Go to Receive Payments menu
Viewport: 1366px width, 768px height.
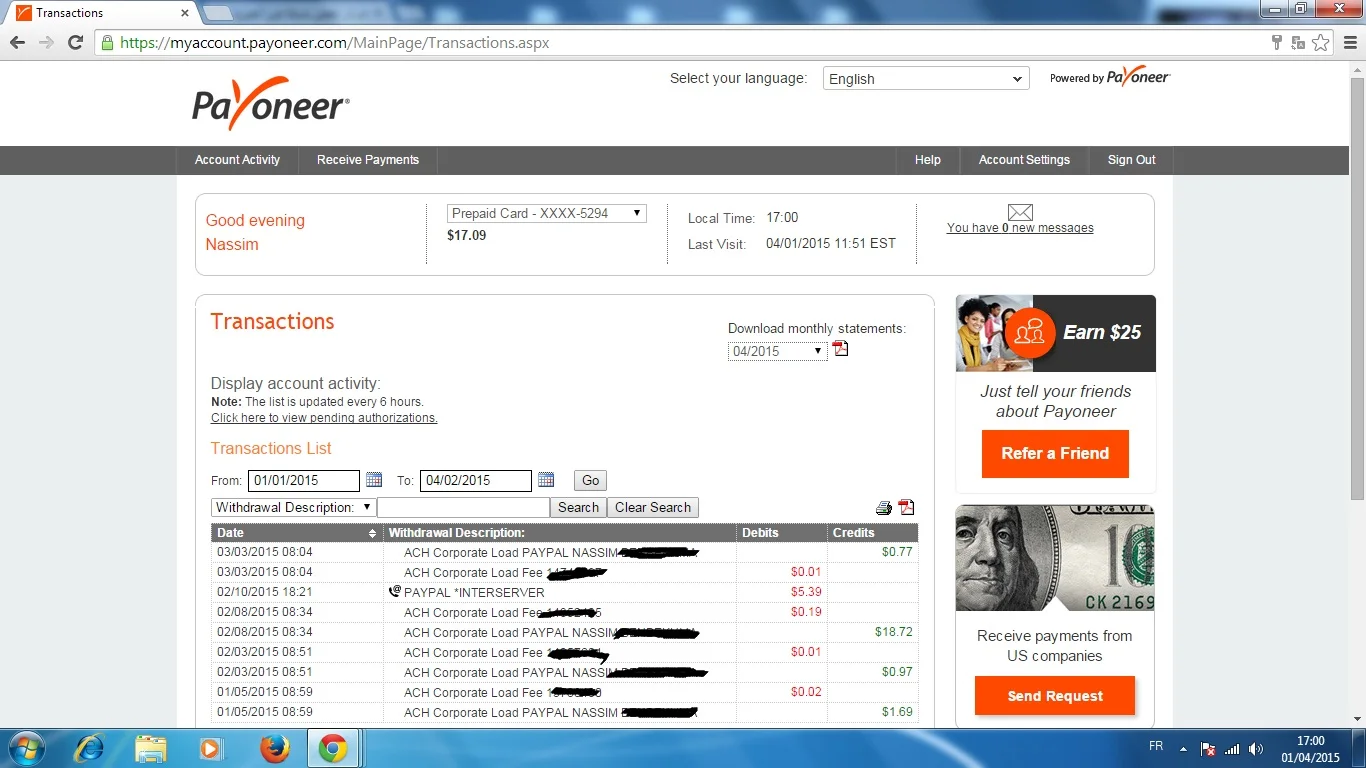pyautogui.click(x=367, y=160)
